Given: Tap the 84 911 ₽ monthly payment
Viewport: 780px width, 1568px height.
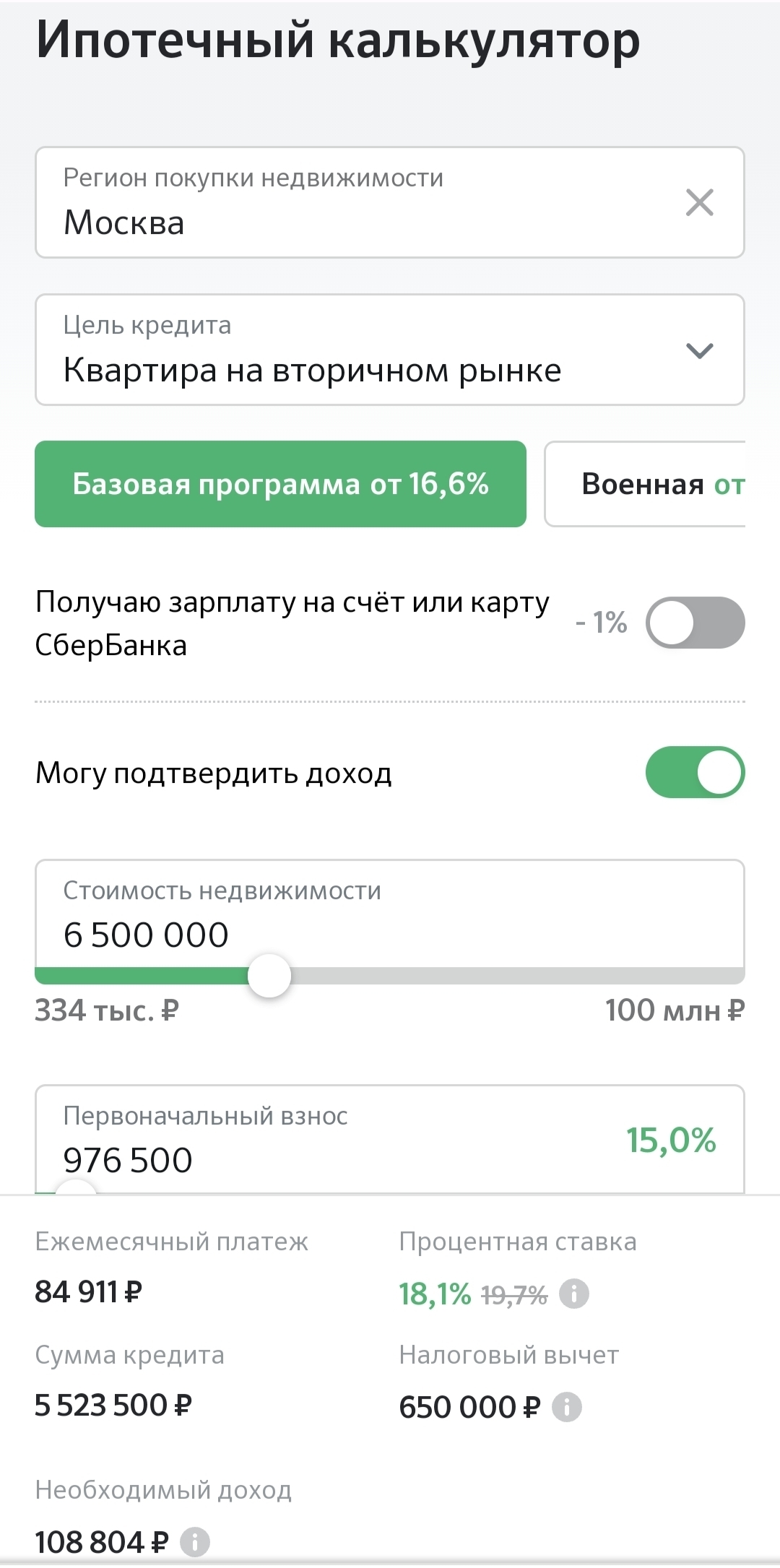Looking at the screenshot, I should [89, 1292].
